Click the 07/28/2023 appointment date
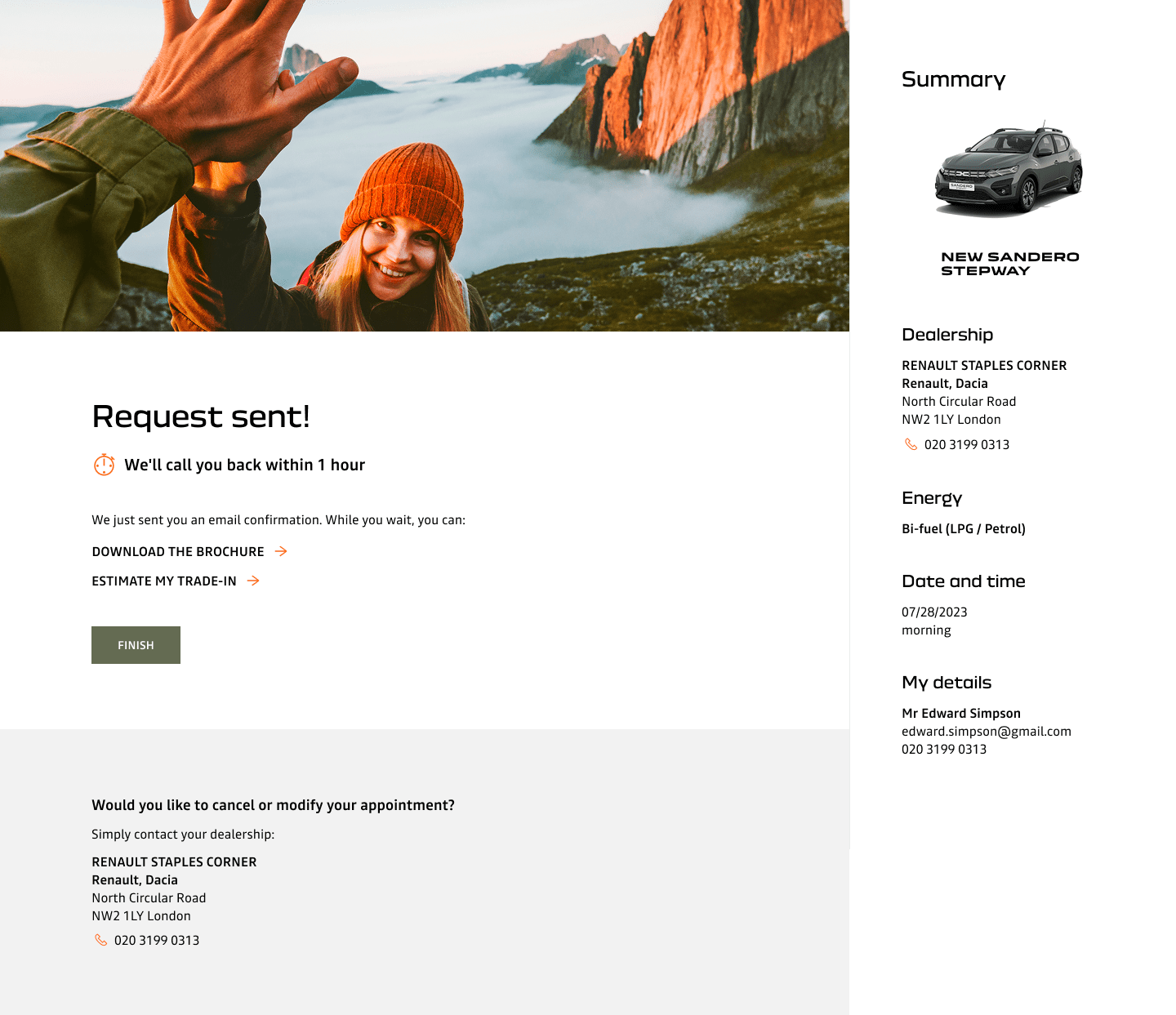Viewport: 1176px width, 1015px height. (934, 612)
